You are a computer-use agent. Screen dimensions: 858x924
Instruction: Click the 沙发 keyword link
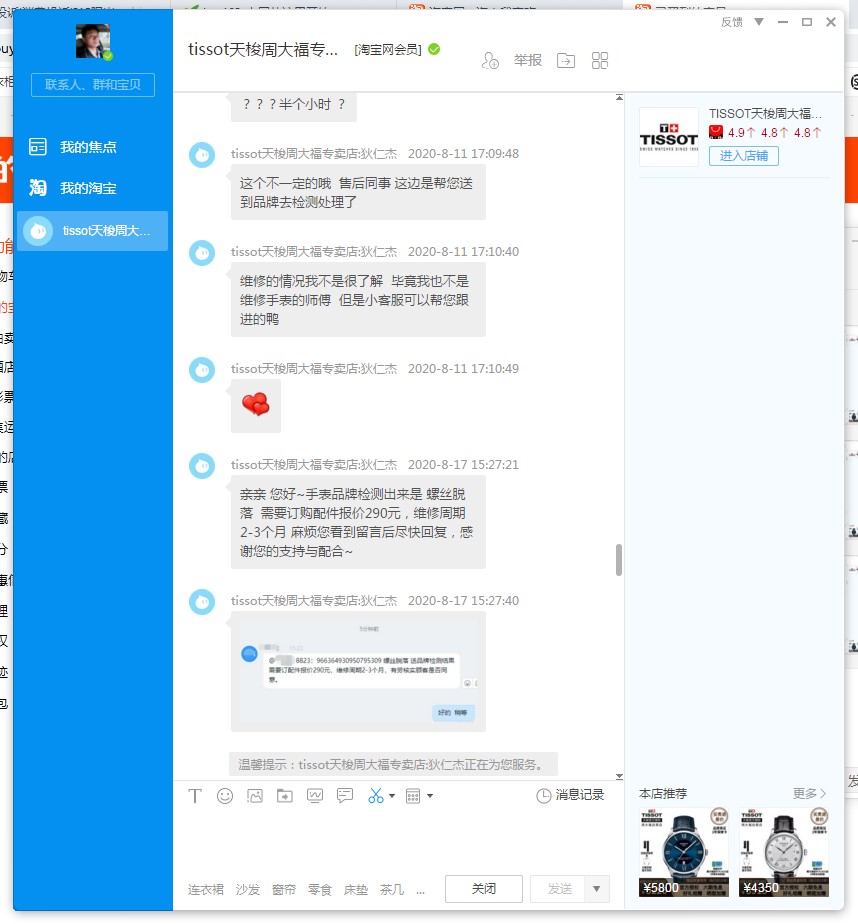tap(248, 890)
